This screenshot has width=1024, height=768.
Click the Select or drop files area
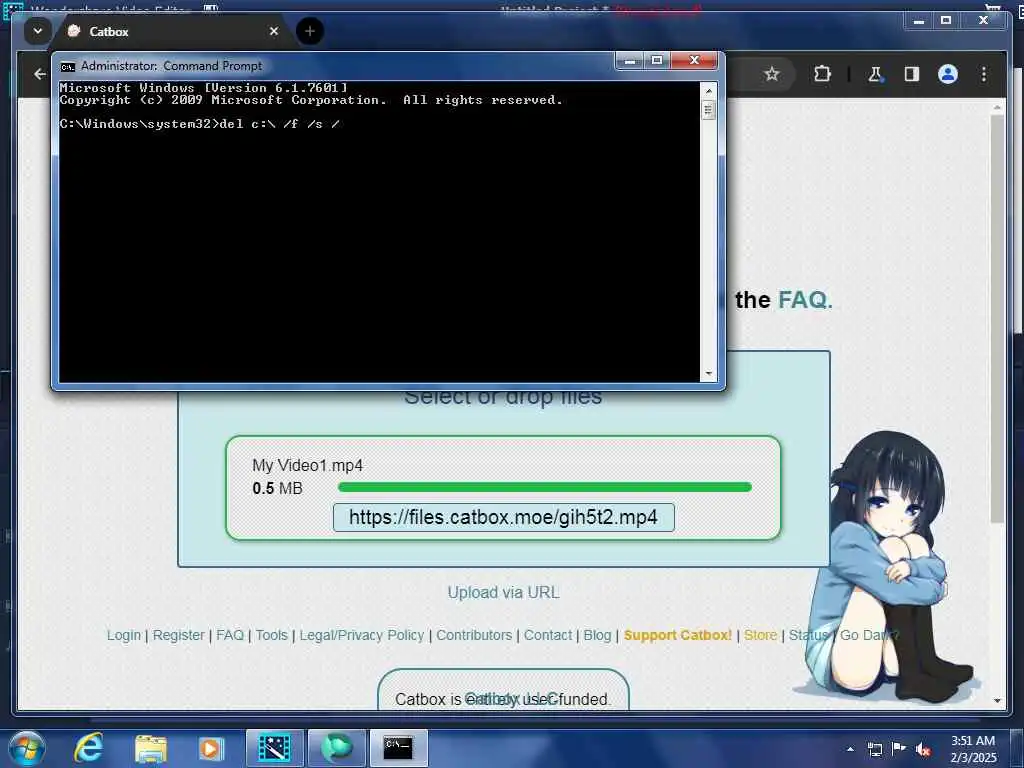click(x=503, y=396)
